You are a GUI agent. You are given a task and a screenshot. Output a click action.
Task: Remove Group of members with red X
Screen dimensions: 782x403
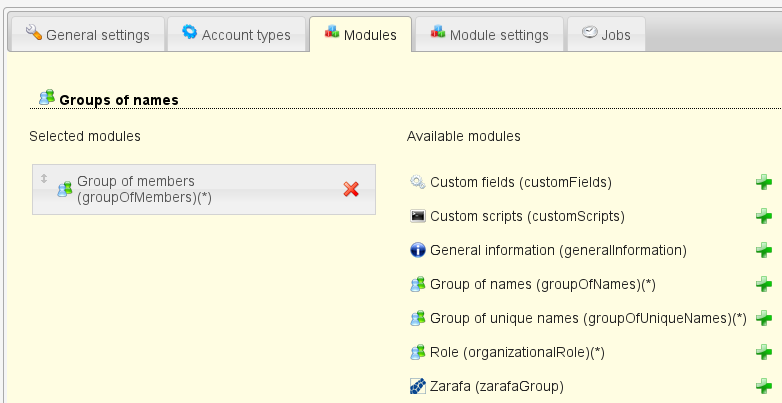(351, 189)
